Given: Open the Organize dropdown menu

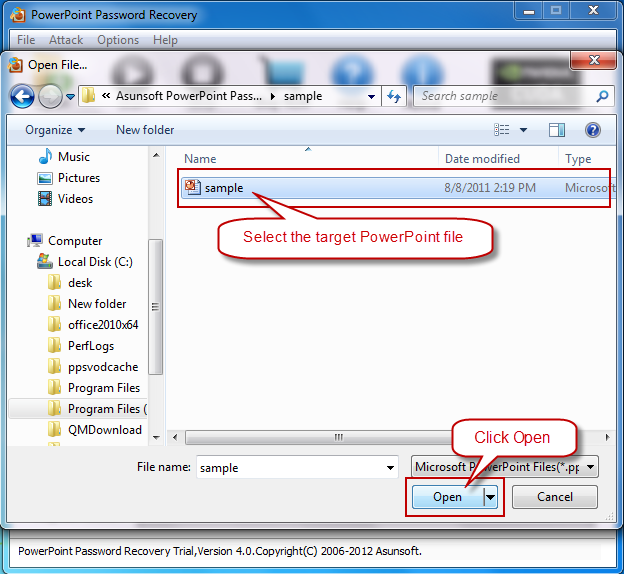Looking at the screenshot, I should pos(55,130).
